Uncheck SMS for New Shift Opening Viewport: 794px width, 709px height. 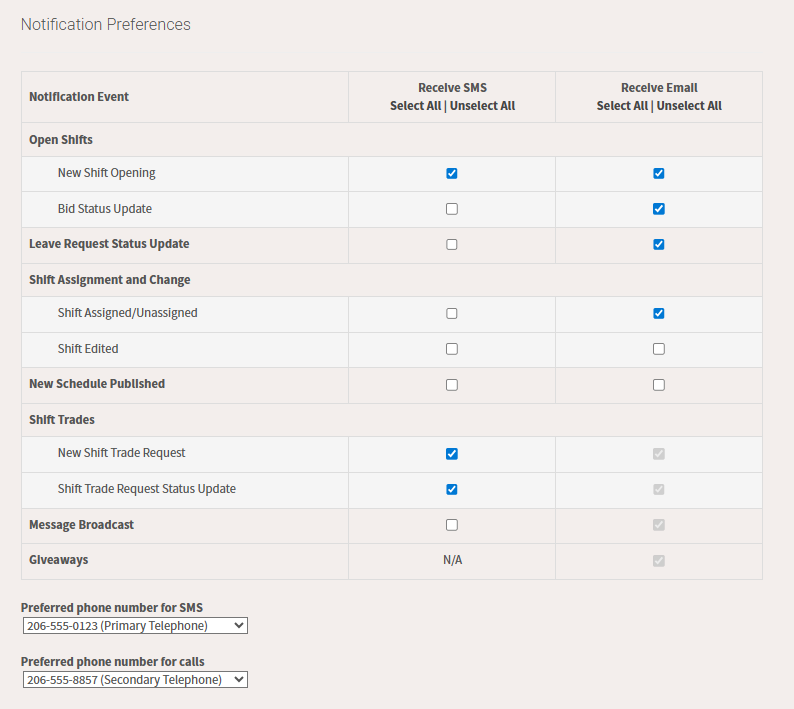(452, 173)
